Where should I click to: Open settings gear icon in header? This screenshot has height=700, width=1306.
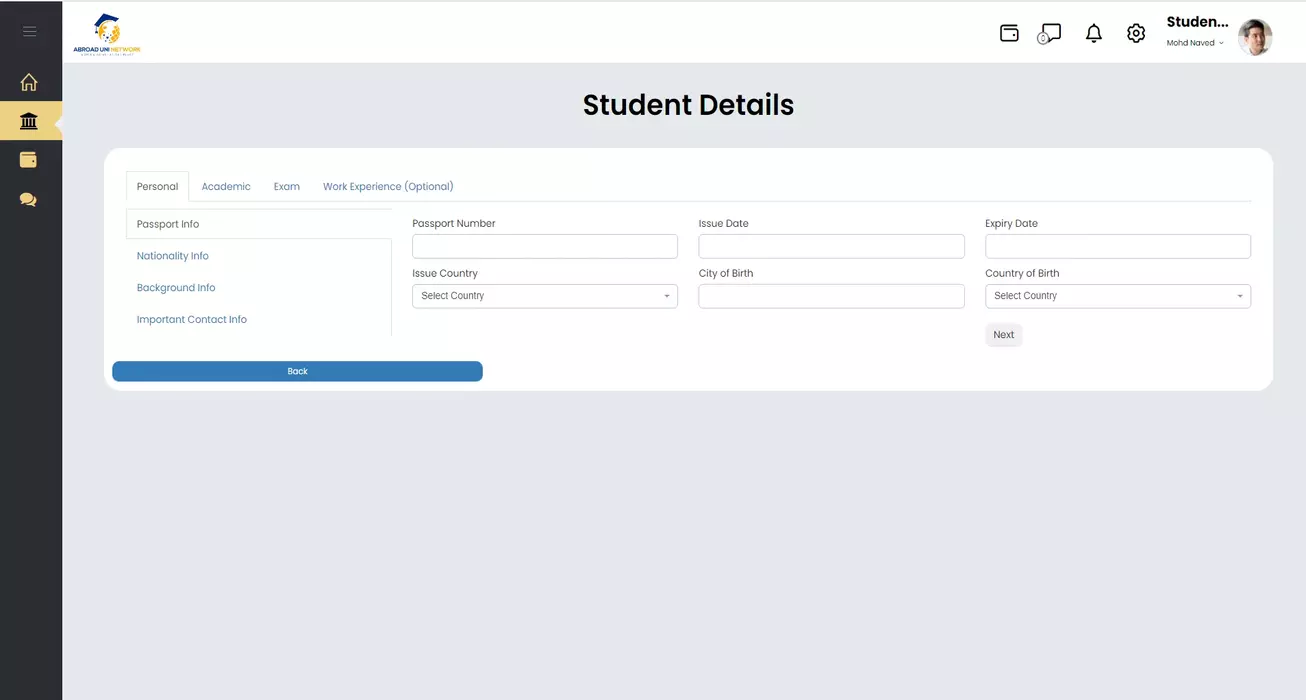(1136, 34)
